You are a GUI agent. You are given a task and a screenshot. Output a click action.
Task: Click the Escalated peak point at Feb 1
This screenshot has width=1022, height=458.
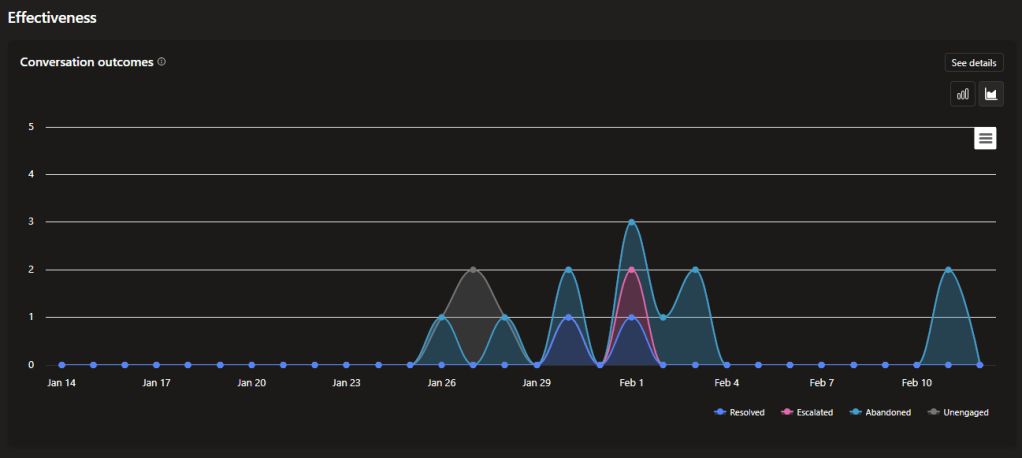pyautogui.click(x=632, y=270)
